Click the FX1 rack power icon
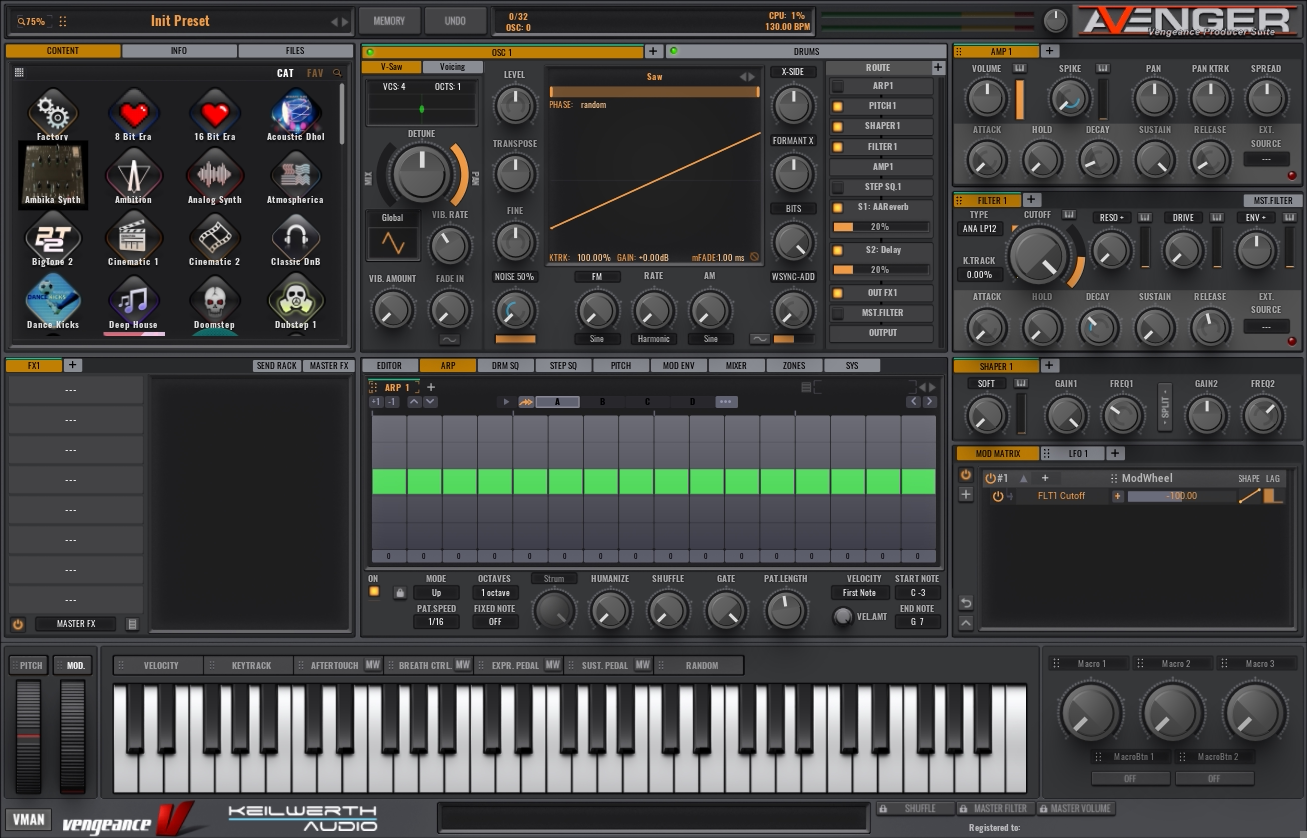1307x838 pixels. click(18, 624)
